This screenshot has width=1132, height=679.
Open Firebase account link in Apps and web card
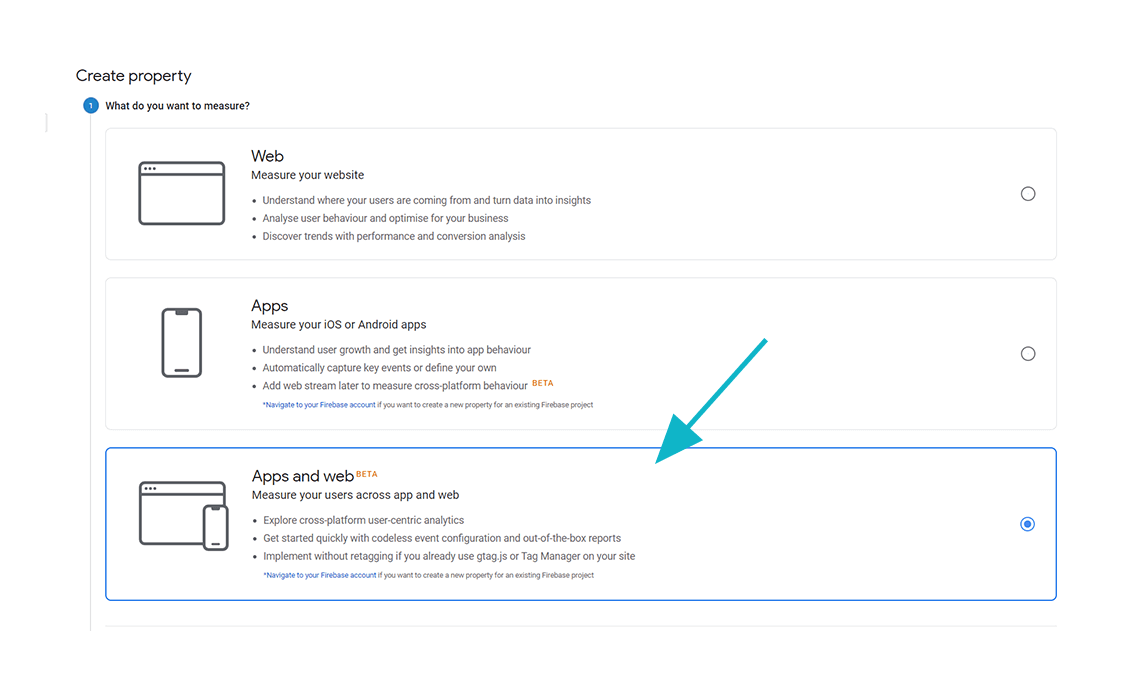(321, 575)
